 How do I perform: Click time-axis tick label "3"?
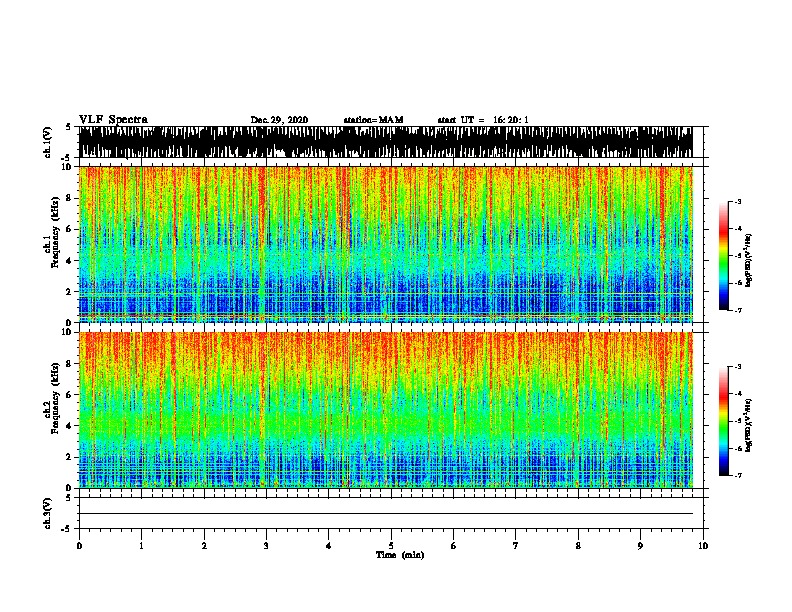point(266,546)
